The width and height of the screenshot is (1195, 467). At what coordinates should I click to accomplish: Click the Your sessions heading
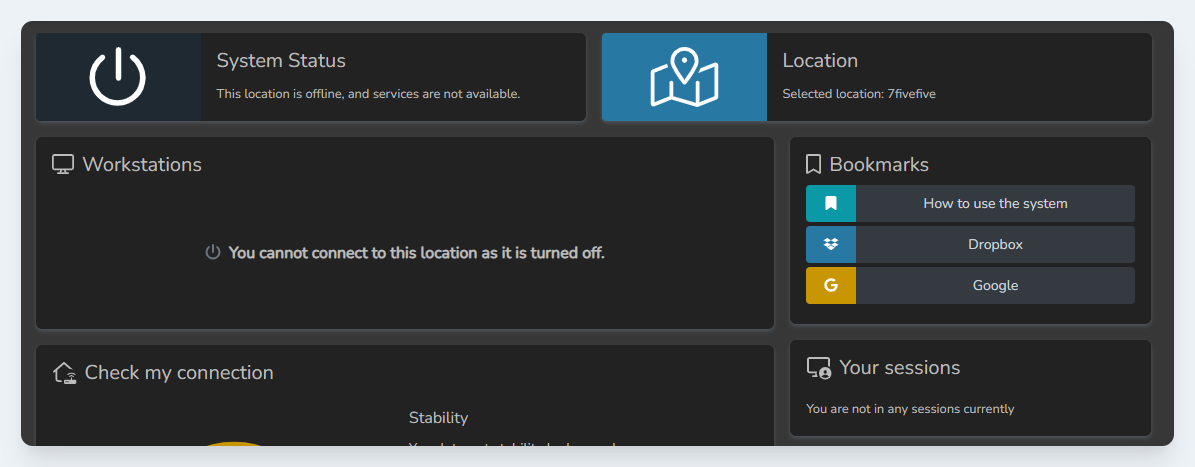click(x=899, y=368)
